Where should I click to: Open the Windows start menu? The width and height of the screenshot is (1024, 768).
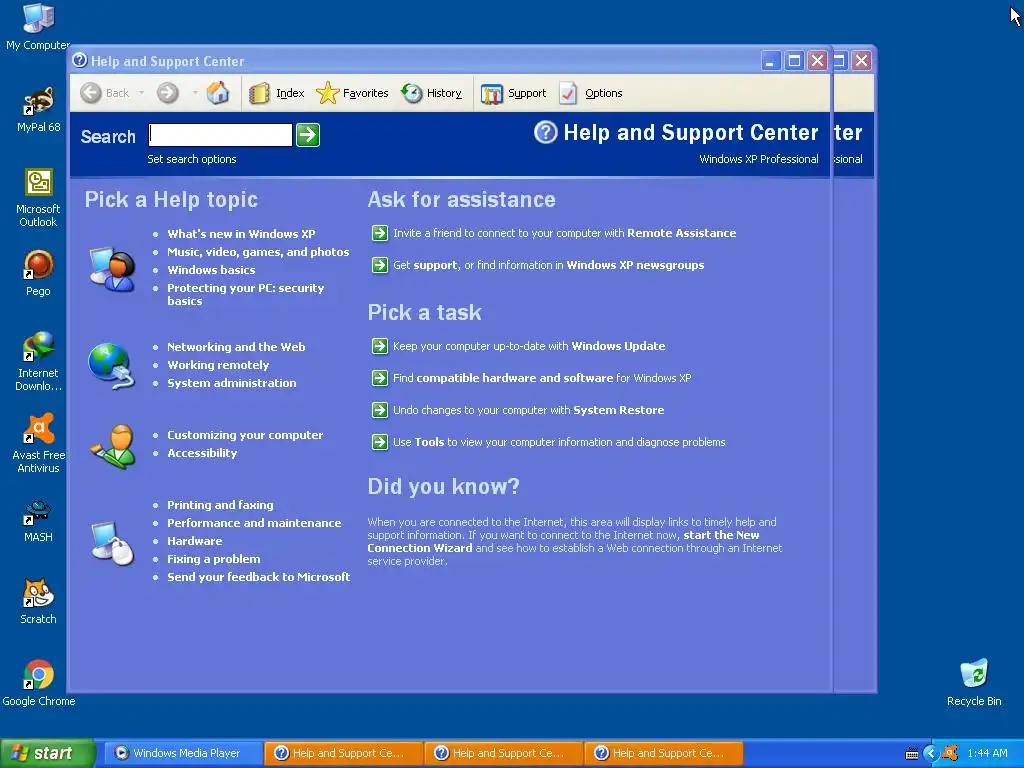(x=47, y=753)
